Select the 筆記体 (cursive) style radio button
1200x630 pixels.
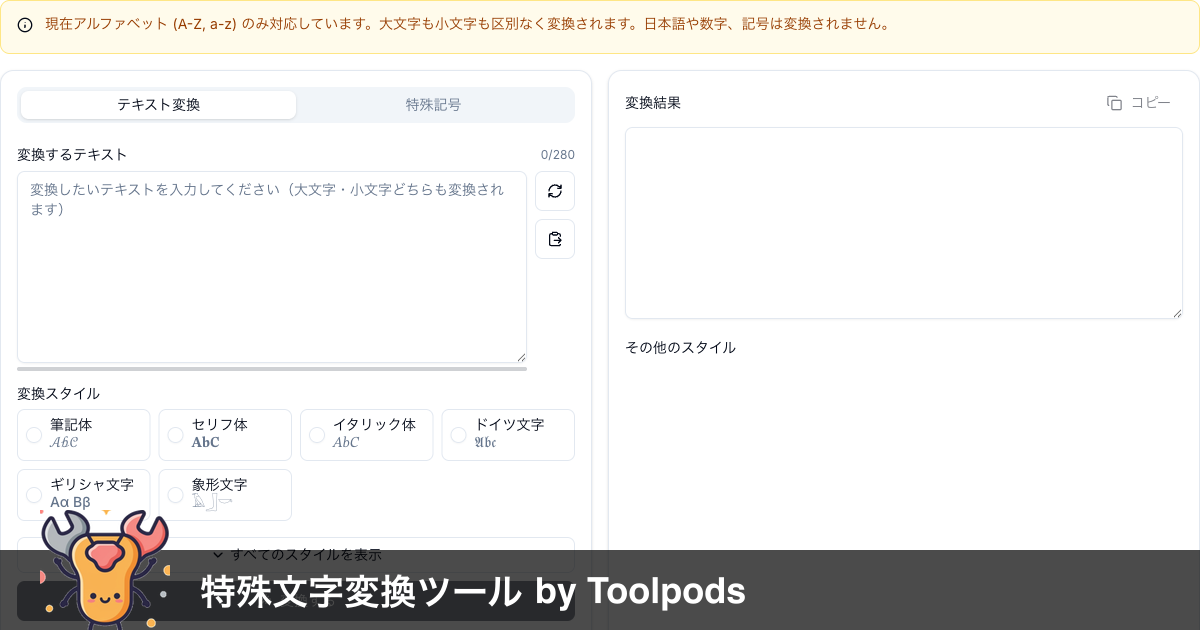tap(33, 434)
